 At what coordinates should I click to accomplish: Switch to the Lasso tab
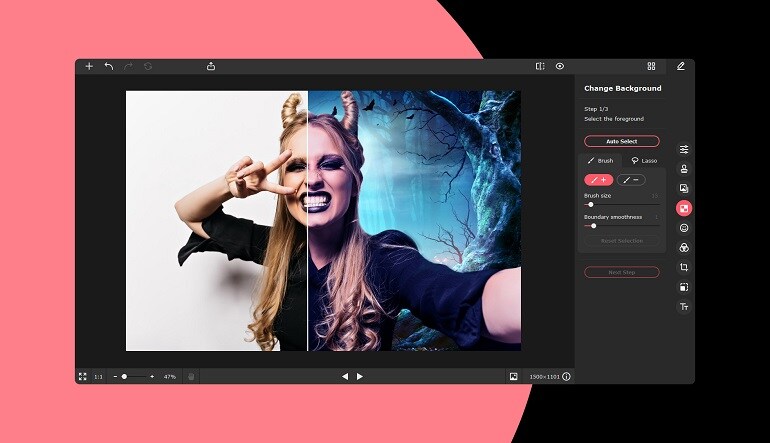point(644,161)
